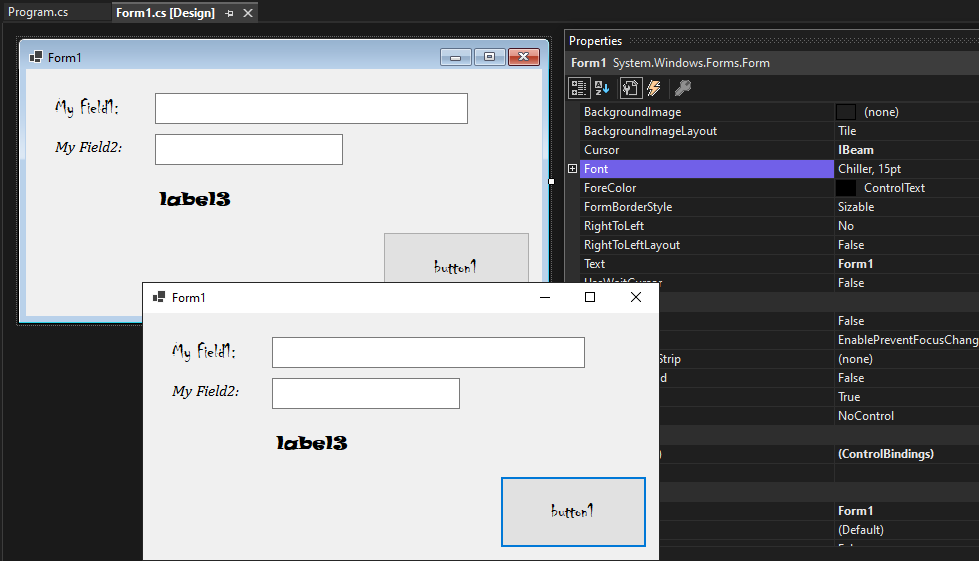This screenshot has height=561, width=979.
Task: Close the Form1.cs [Design] tab
Action: click(x=248, y=13)
